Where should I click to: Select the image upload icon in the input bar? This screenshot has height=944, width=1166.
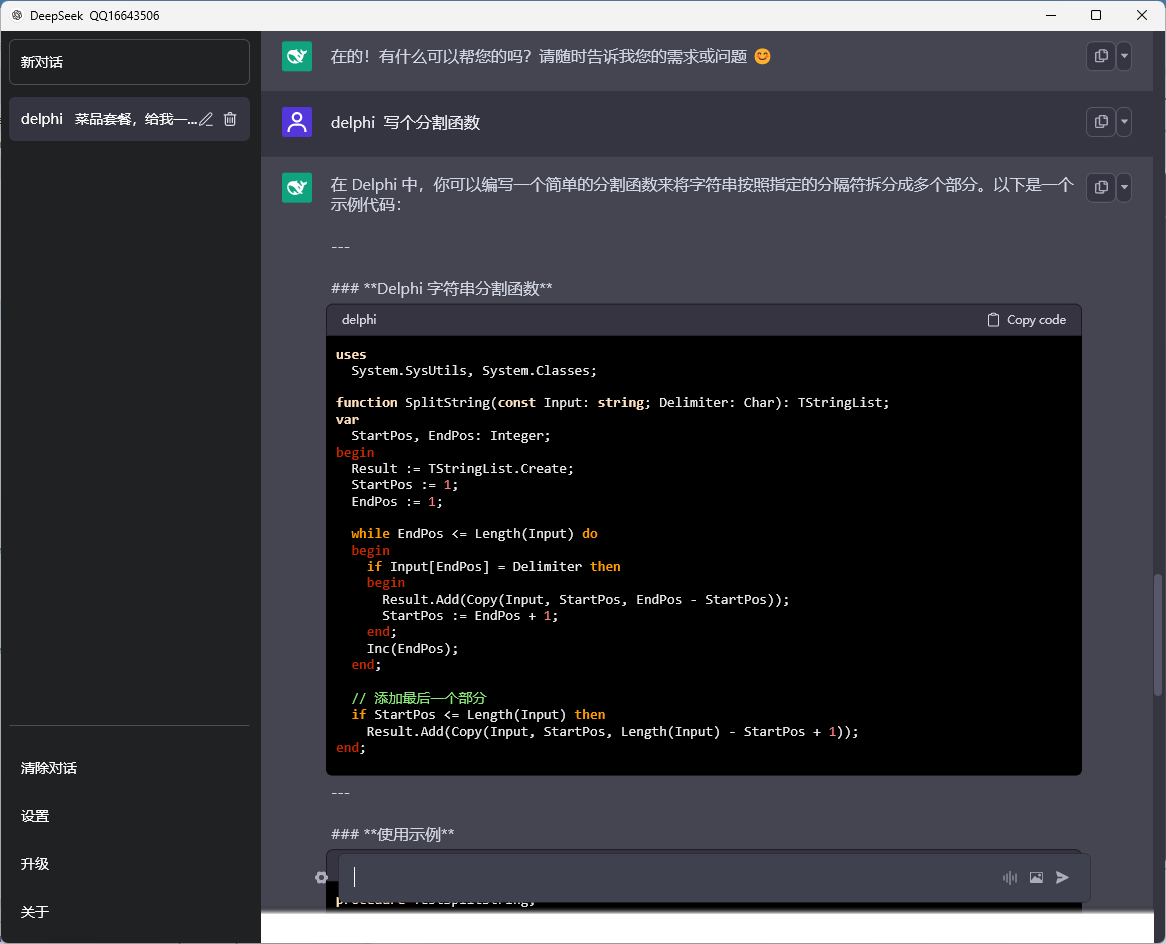click(x=1036, y=877)
